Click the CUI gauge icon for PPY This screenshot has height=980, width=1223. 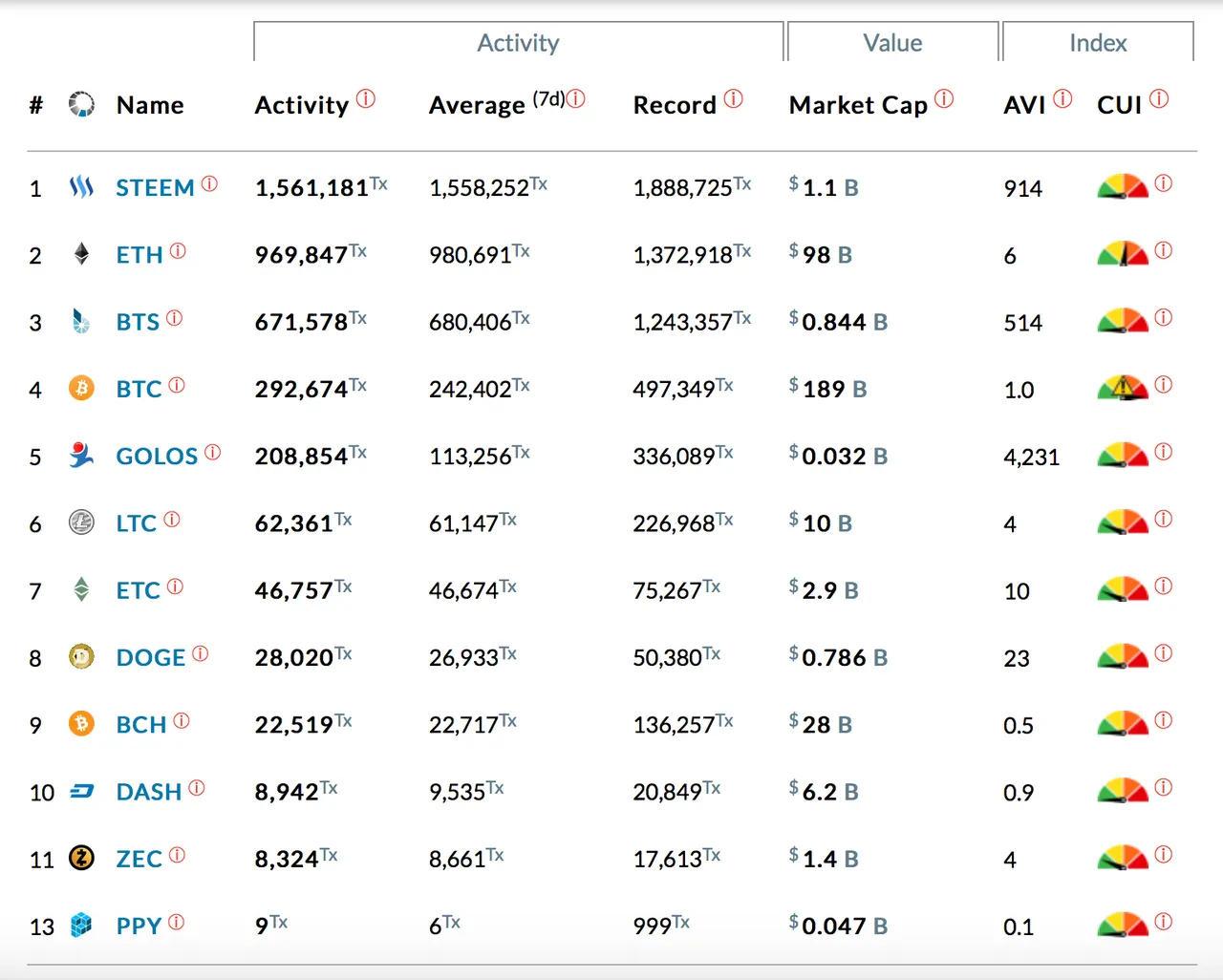pyautogui.click(x=1123, y=924)
